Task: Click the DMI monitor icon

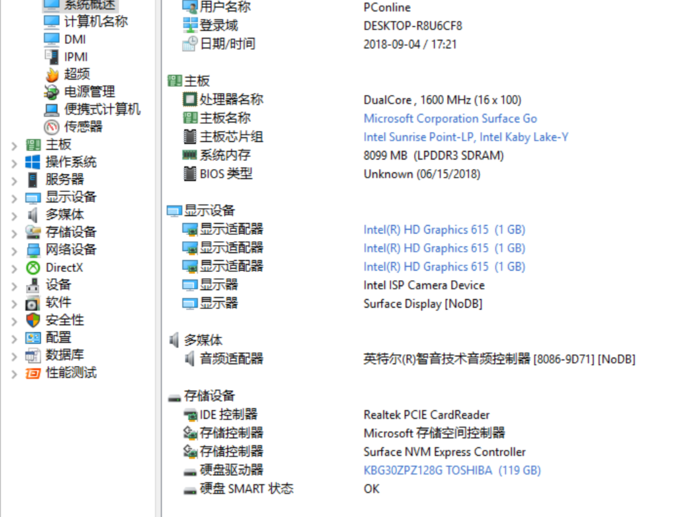Action: 51,39
